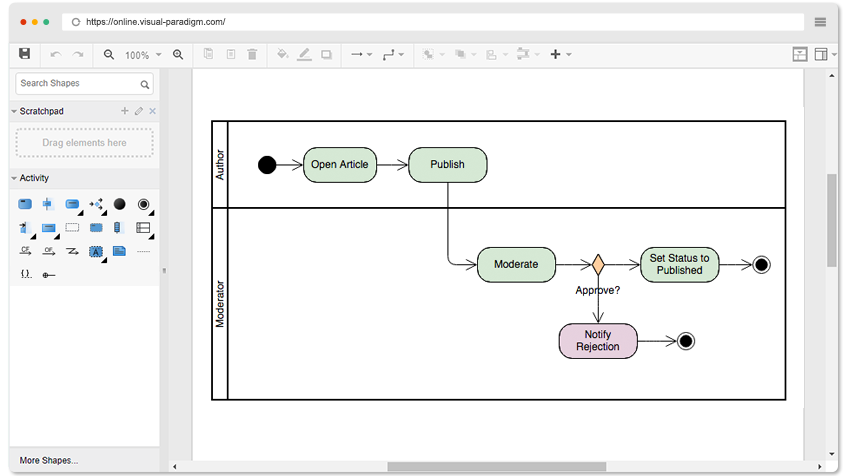Select the Object node rectangle shape
This screenshot has height=476, width=848.
click(49, 228)
